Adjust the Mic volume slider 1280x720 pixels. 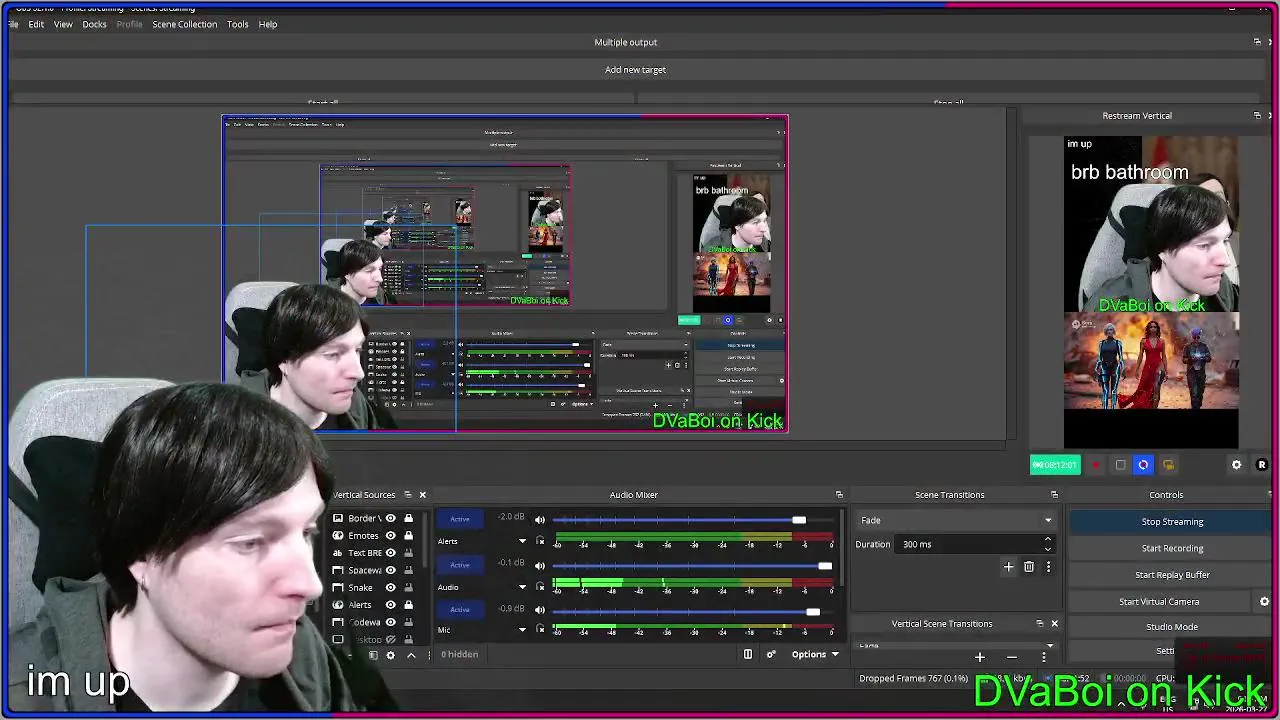tap(813, 611)
